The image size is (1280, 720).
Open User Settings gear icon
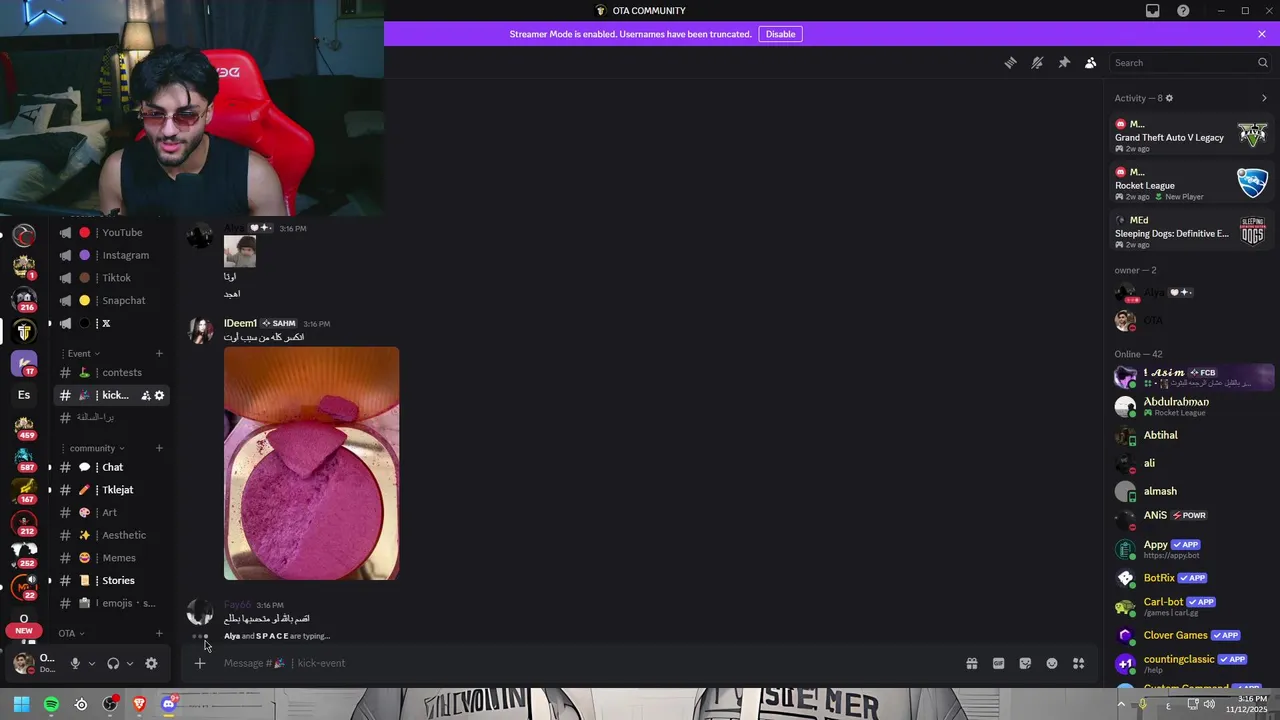pyautogui.click(x=151, y=663)
